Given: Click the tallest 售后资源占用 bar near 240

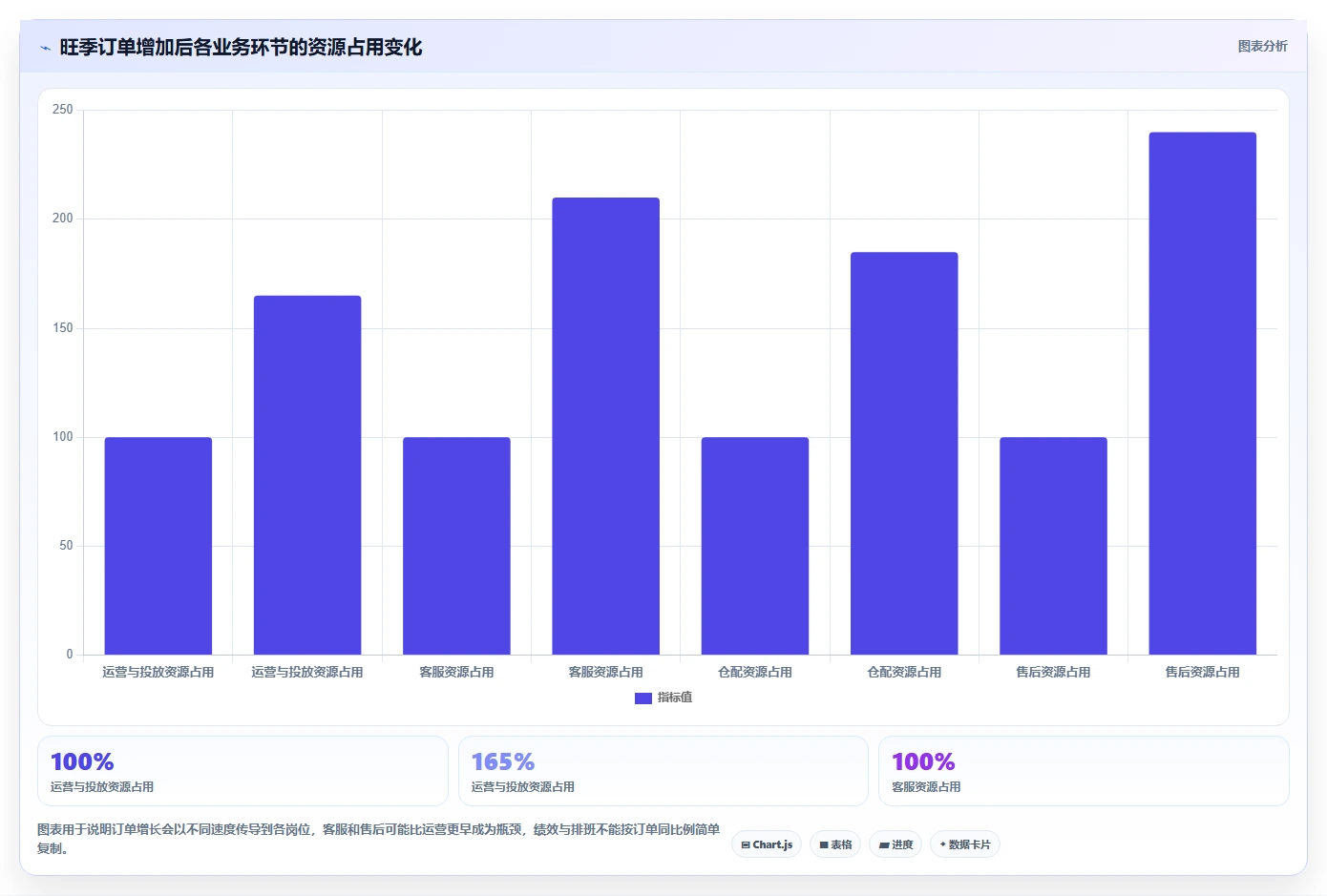Looking at the screenshot, I should (x=1203, y=393).
